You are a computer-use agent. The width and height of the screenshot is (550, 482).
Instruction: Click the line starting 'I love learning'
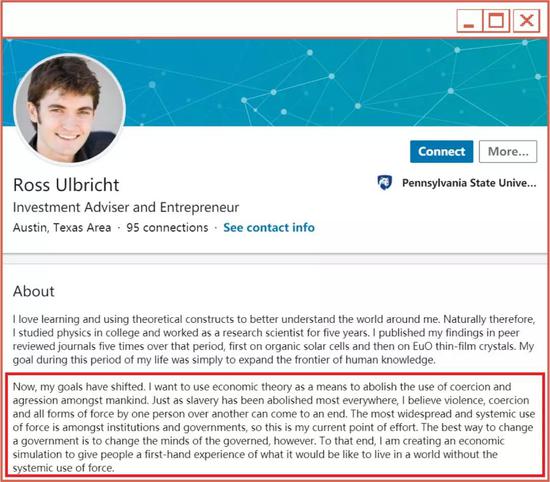pos(274,319)
